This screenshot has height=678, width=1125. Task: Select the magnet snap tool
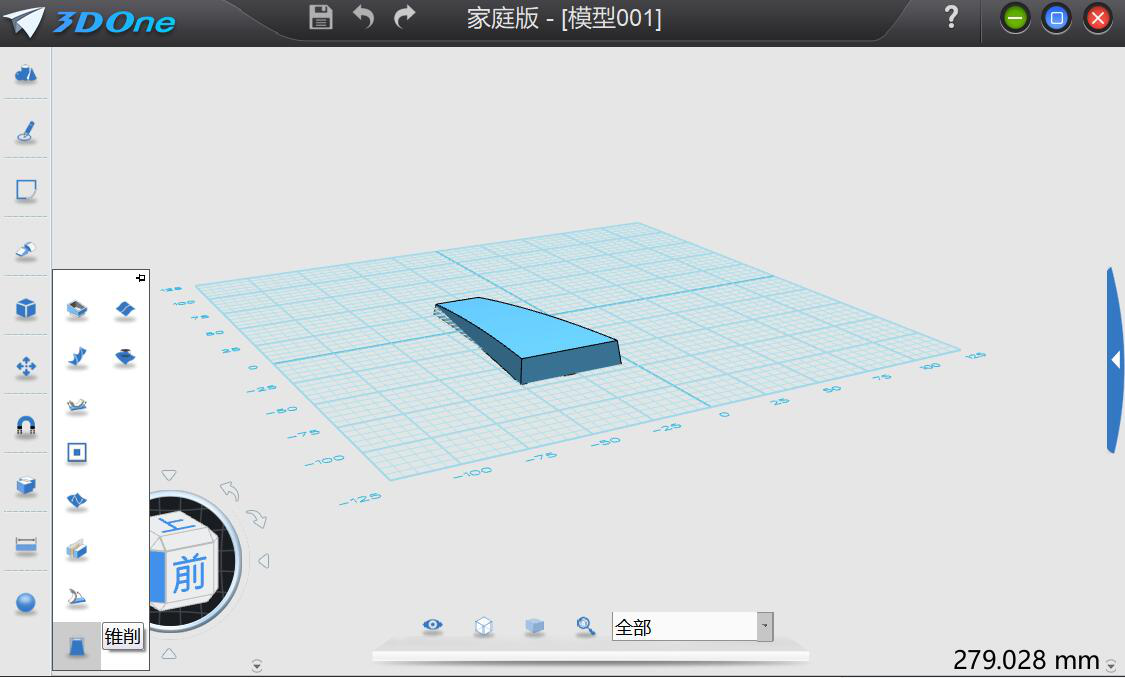pyautogui.click(x=26, y=427)
